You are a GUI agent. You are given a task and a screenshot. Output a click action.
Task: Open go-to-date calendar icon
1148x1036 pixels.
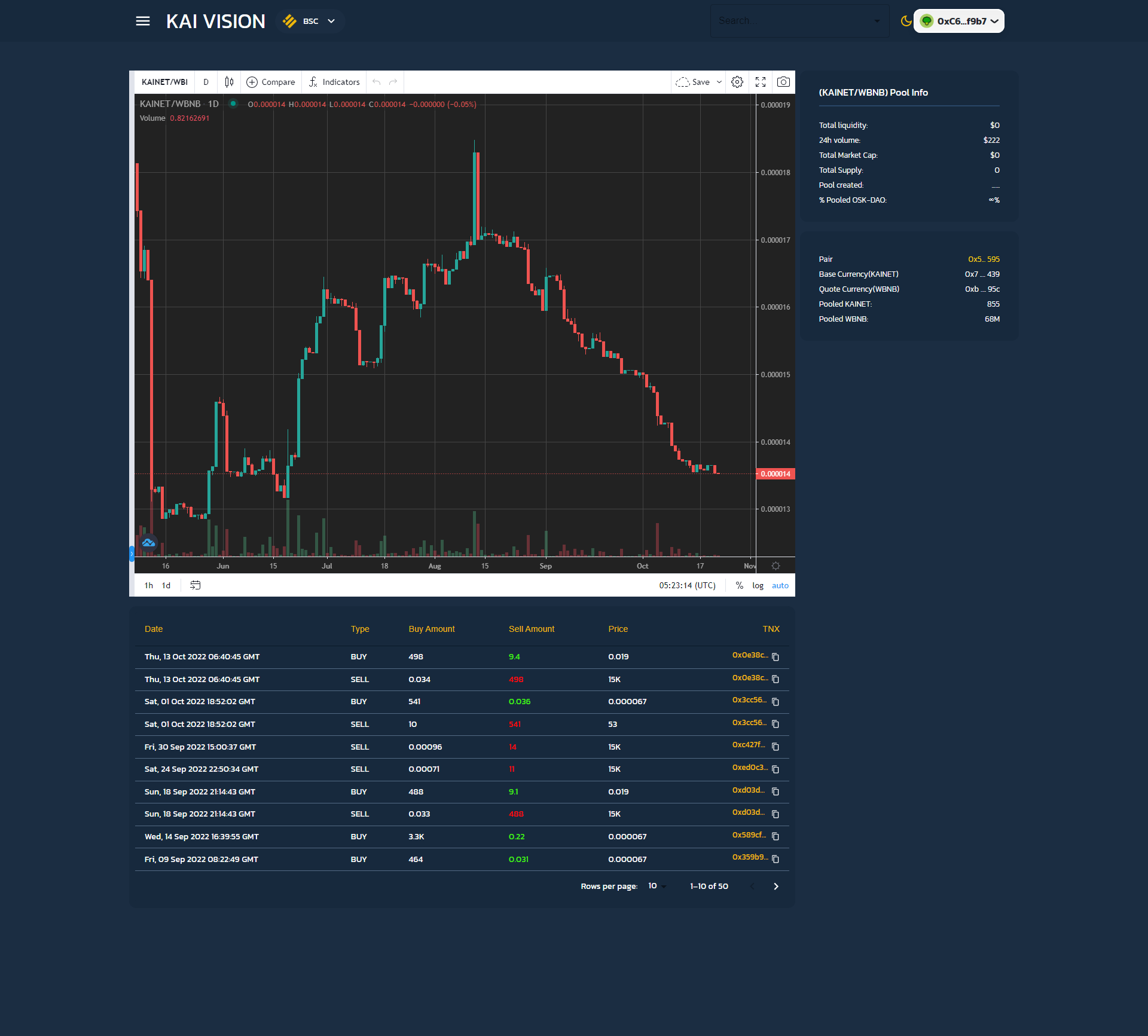pos(196,585)
